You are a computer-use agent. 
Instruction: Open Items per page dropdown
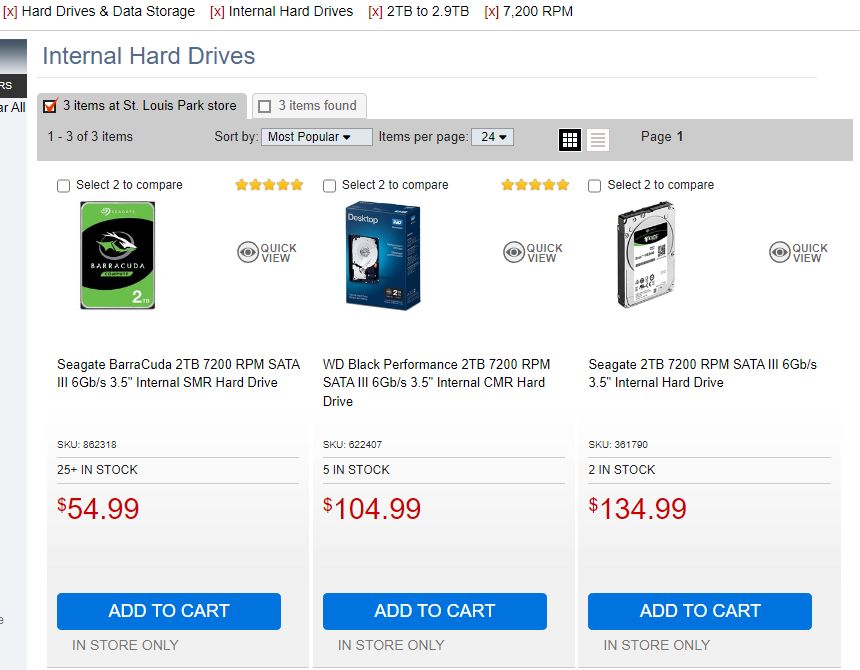pyautogui.click(x=494, y=137)
